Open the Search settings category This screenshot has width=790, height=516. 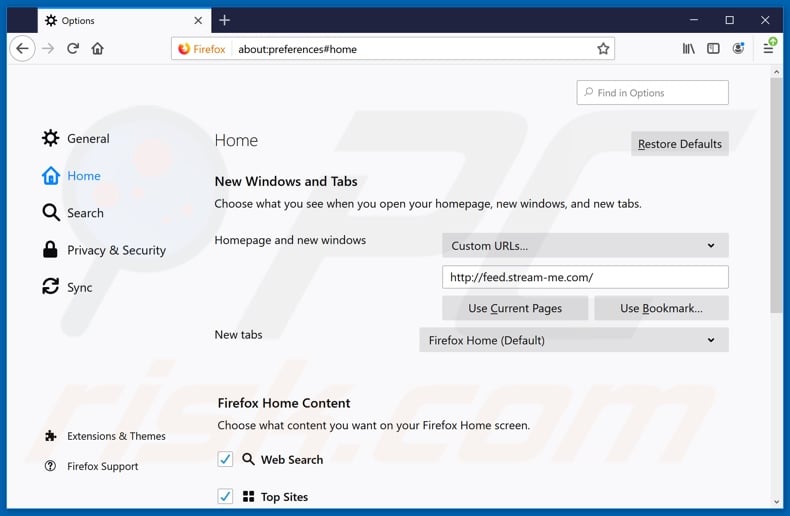73,213
